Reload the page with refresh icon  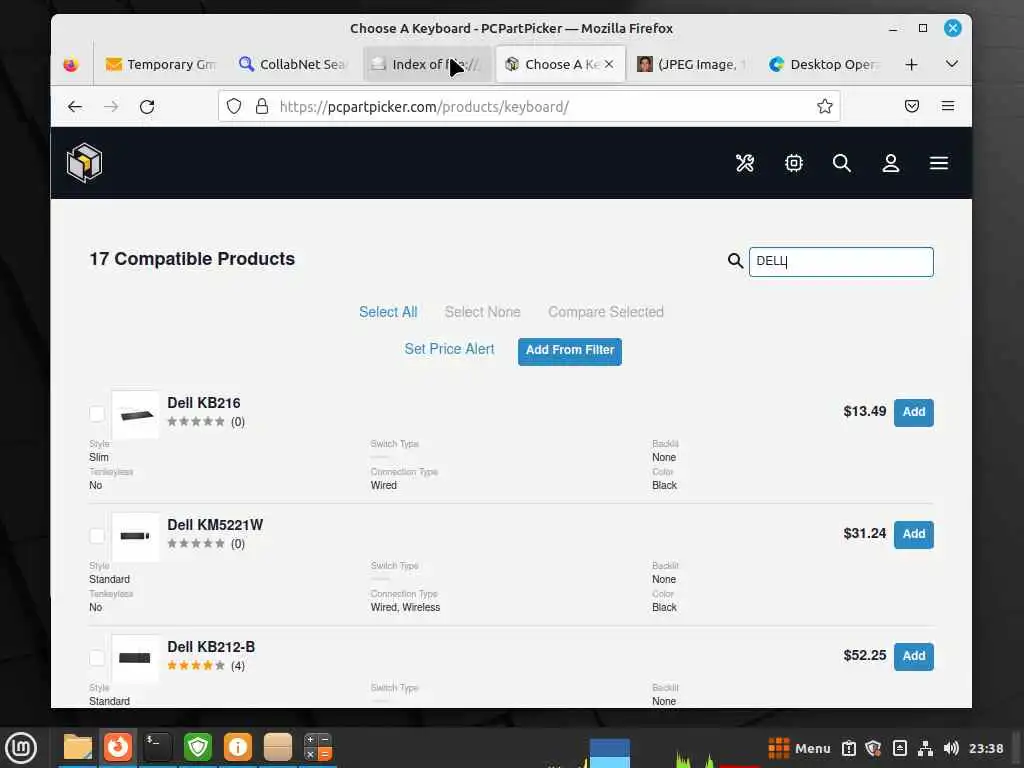(x=147, y=106)
